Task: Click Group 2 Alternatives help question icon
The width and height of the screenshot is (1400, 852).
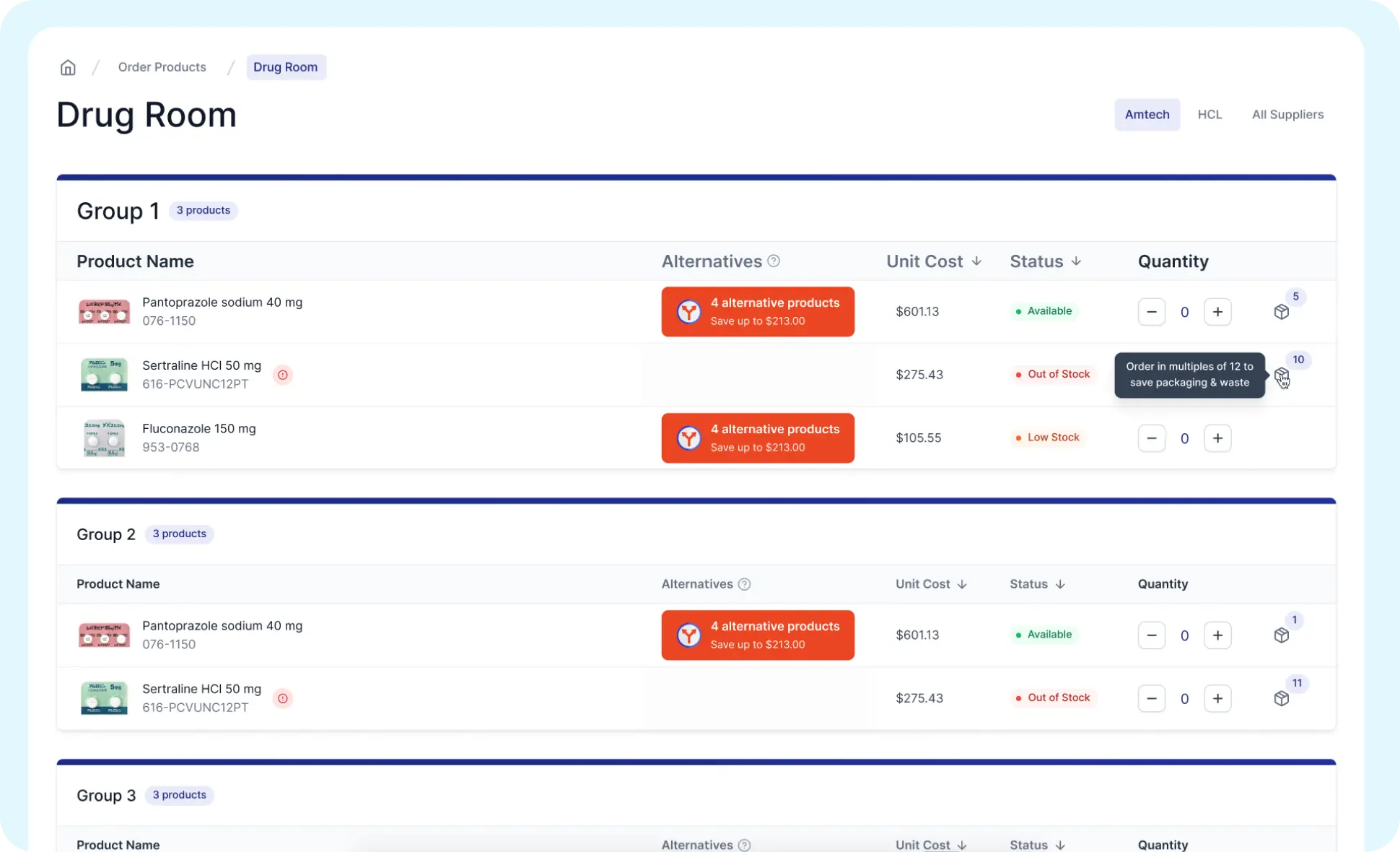Action: (x=745, y=584)
